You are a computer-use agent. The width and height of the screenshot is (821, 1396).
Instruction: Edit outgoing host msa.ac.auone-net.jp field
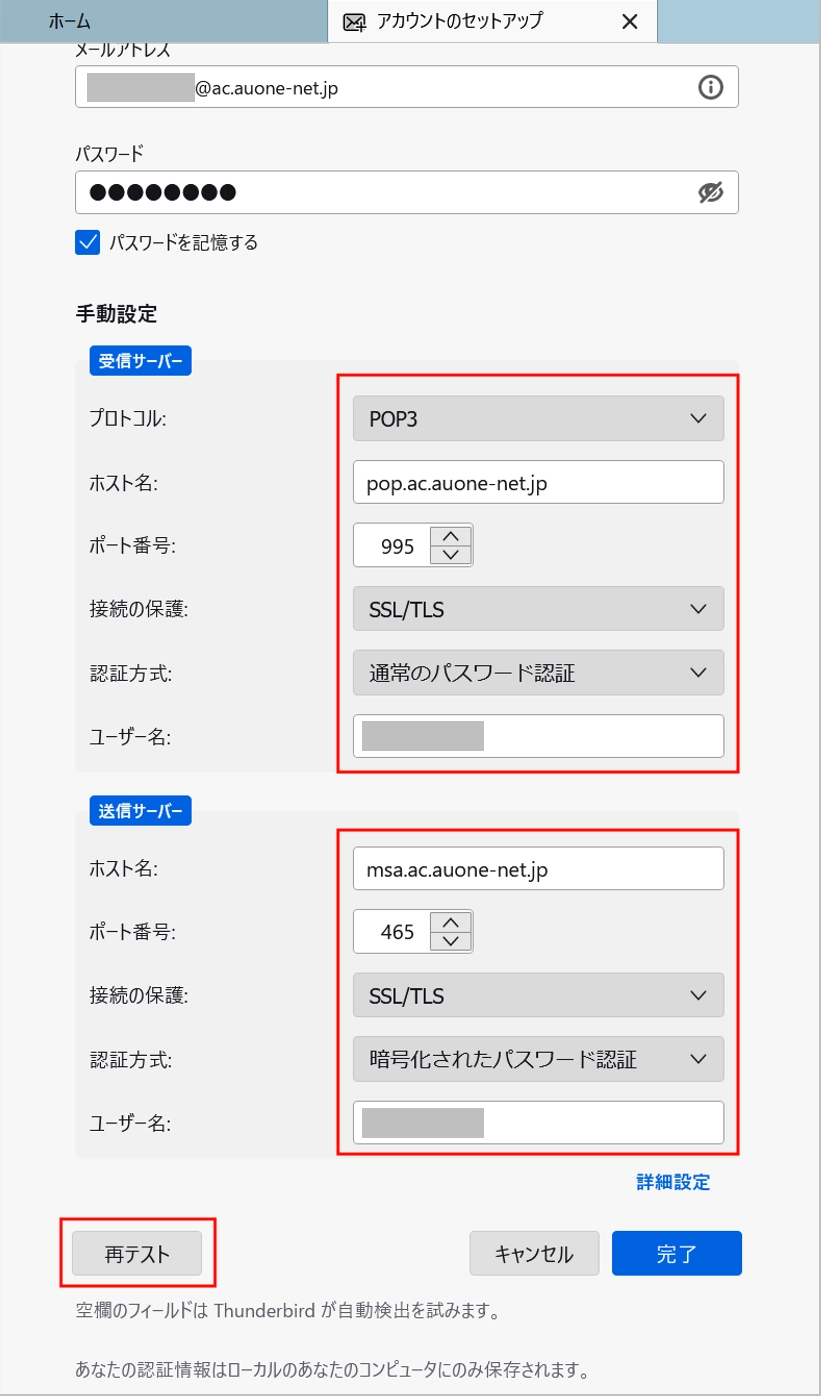click(x=538, y=868)
